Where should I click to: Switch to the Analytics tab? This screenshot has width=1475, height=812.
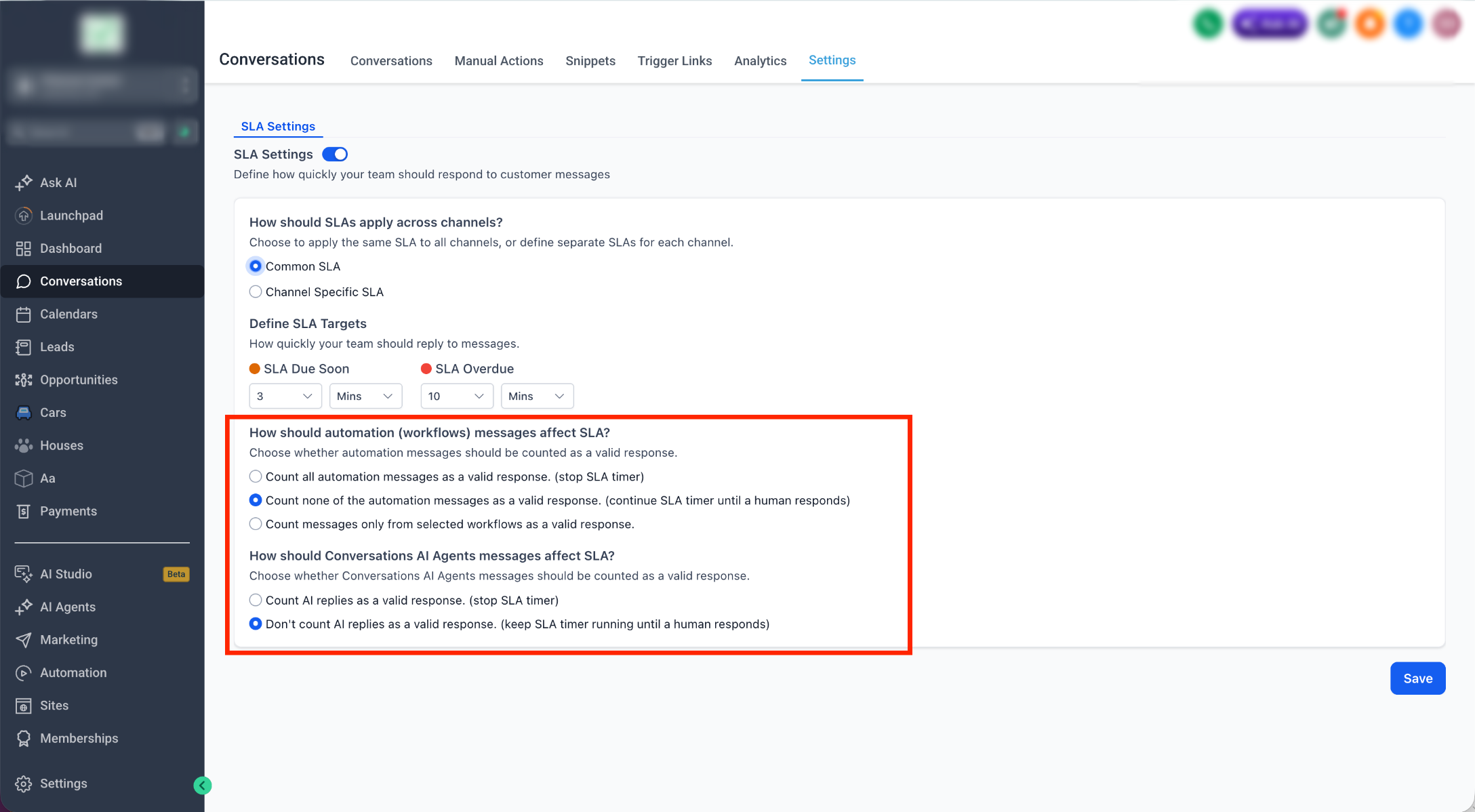pyautogui.click(x=761, y=61)
